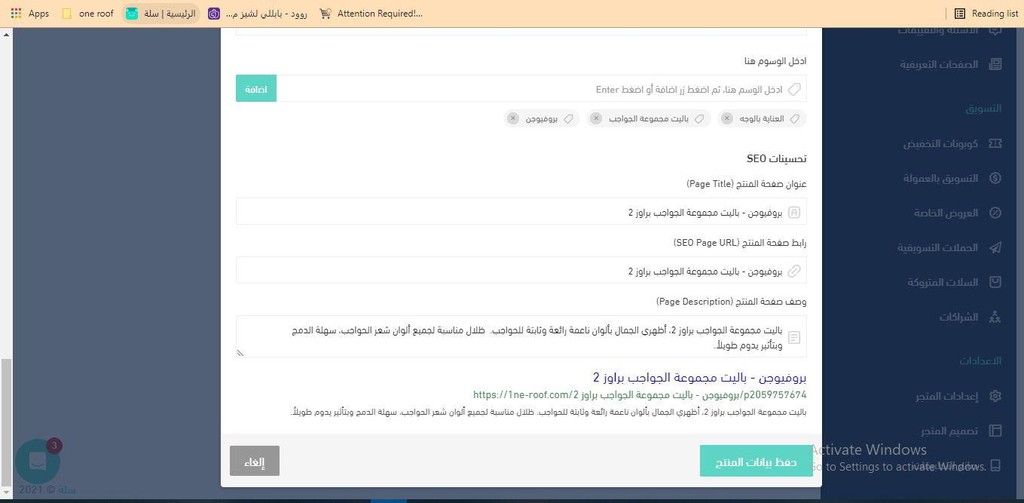
Task: Click the تحسينات SEO section heading
Action: coord(776,159)
